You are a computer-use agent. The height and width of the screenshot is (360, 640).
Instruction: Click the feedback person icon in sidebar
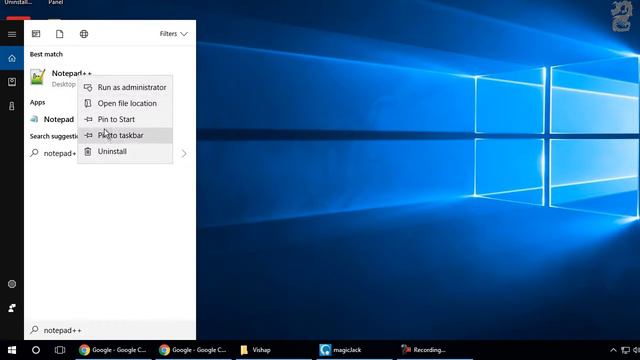[x=12, y=308]
